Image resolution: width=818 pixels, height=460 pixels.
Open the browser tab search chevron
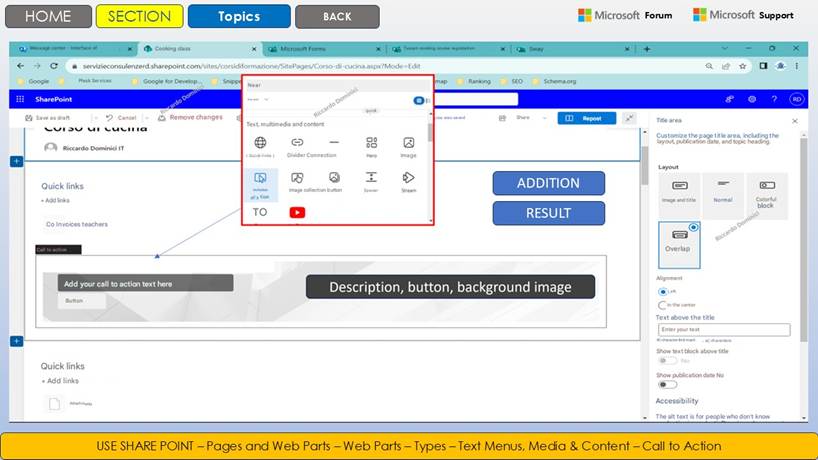click(725, 49)
